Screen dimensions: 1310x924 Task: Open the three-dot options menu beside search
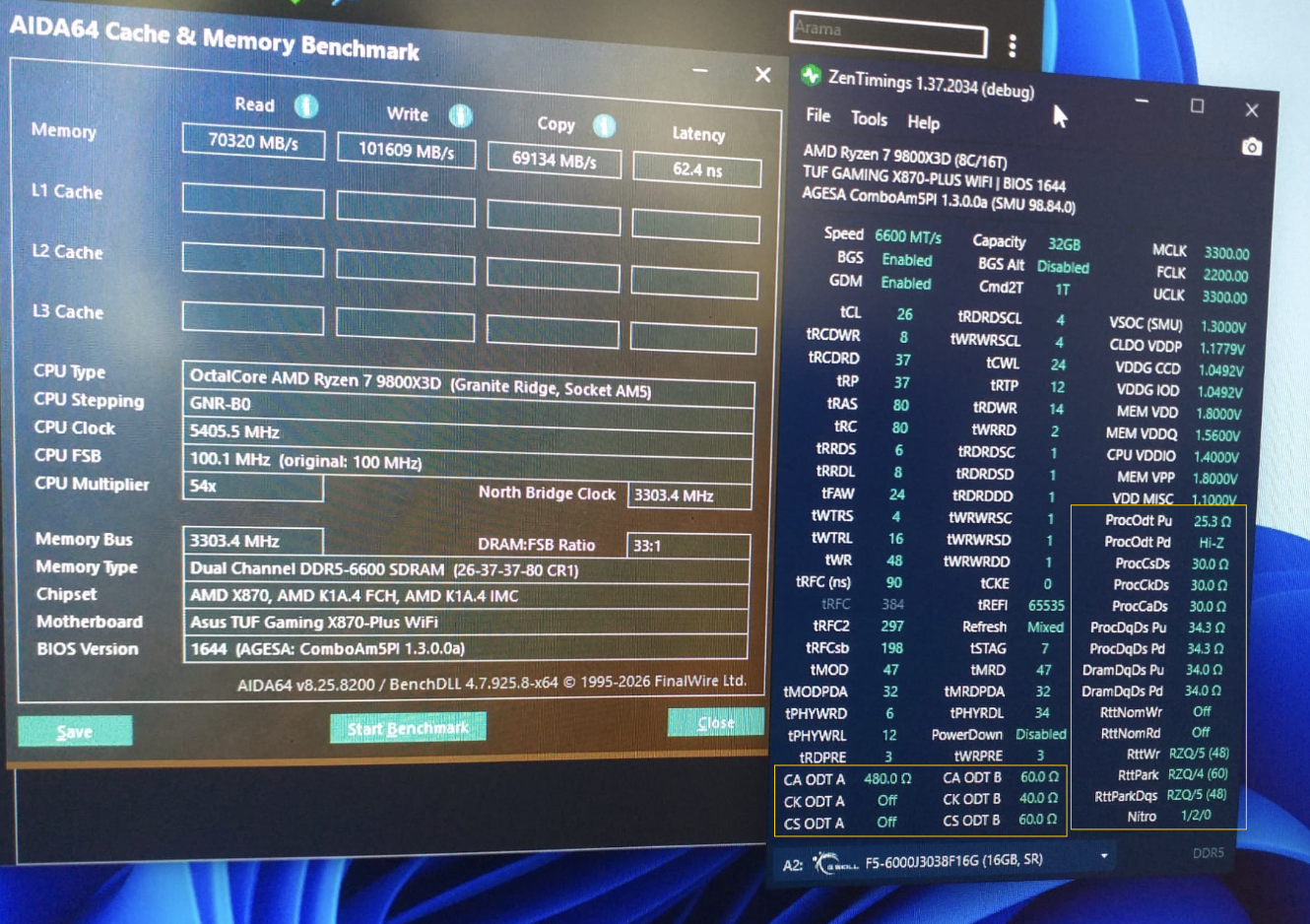coord(1012,45)
